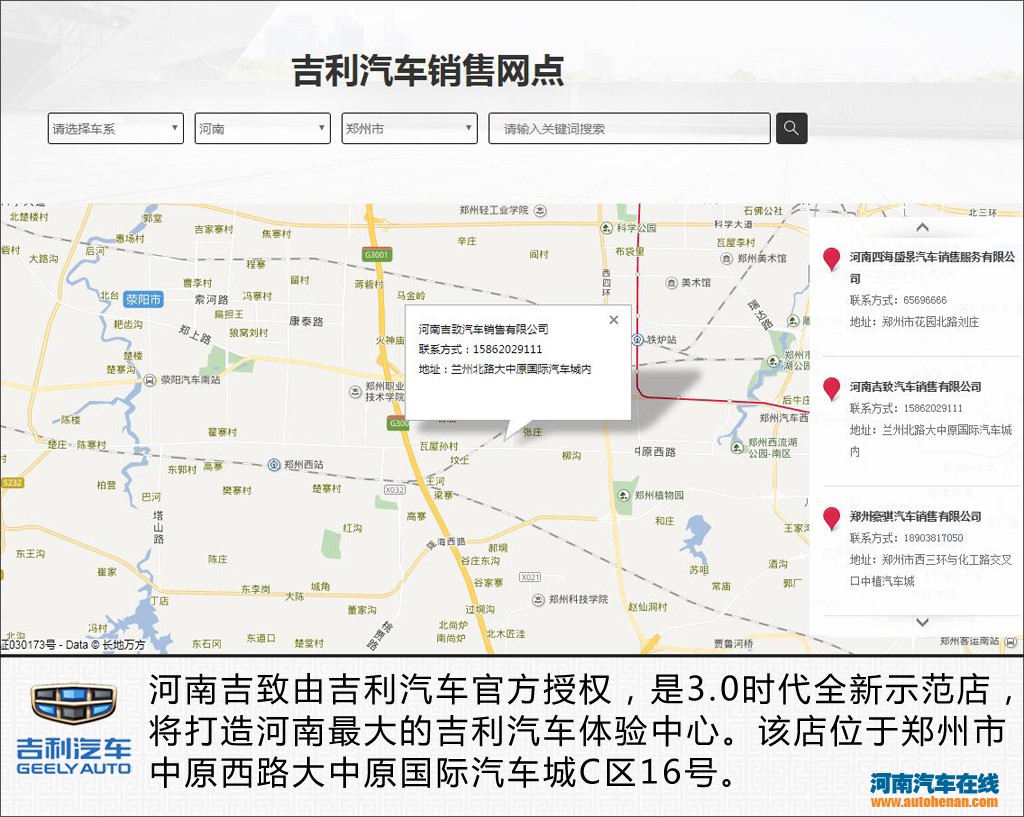Open the 河南 province dropdown
Viewport: 1024px width, 817px height.
coord(263,128)
